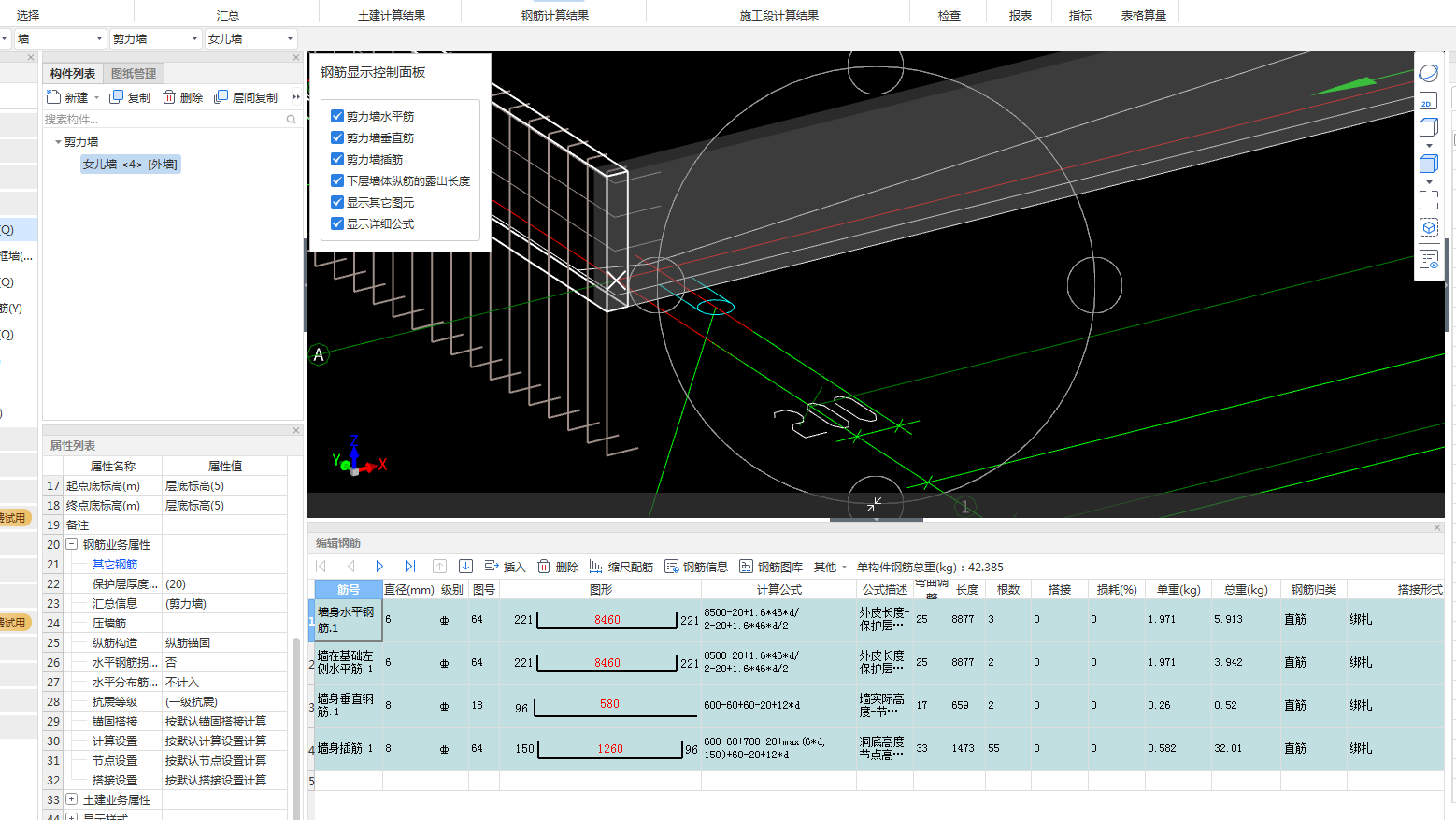Screen dimensions: 1456x820
Task: Click the dashed rectangle full-extent icon
Action: point(1428,199)
